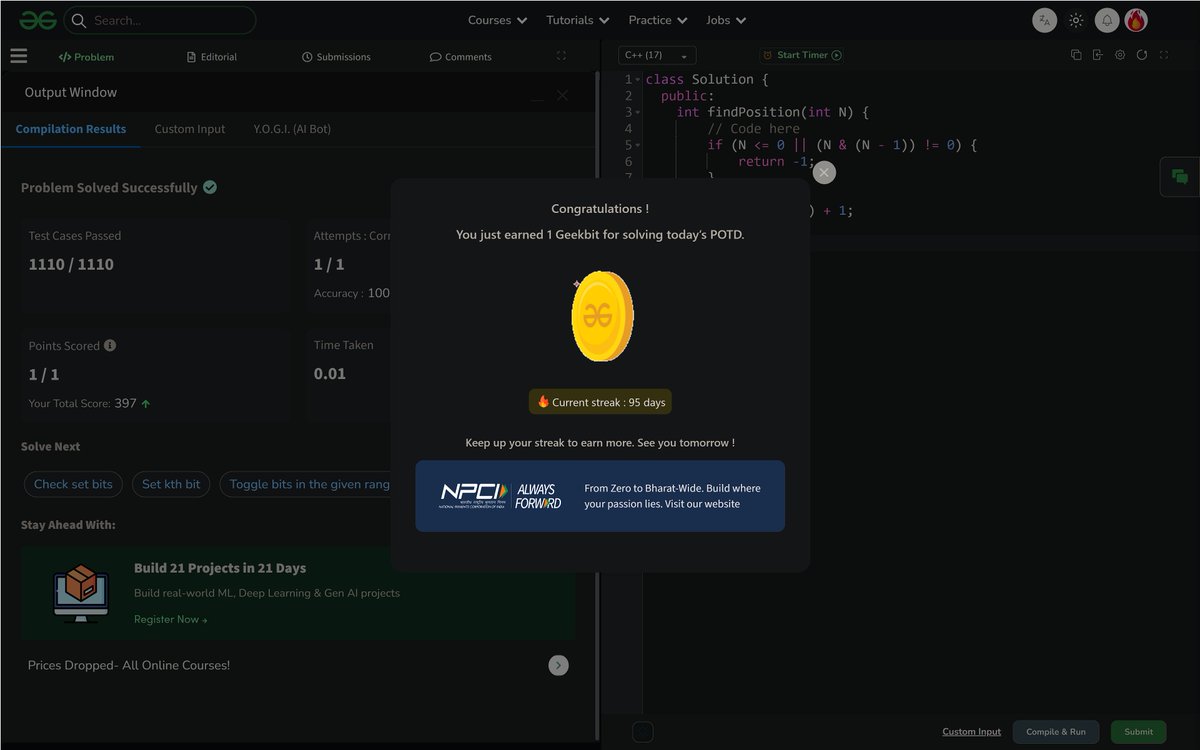
Task: Reset code with the refresh icon
Action: coord(1141,55)
